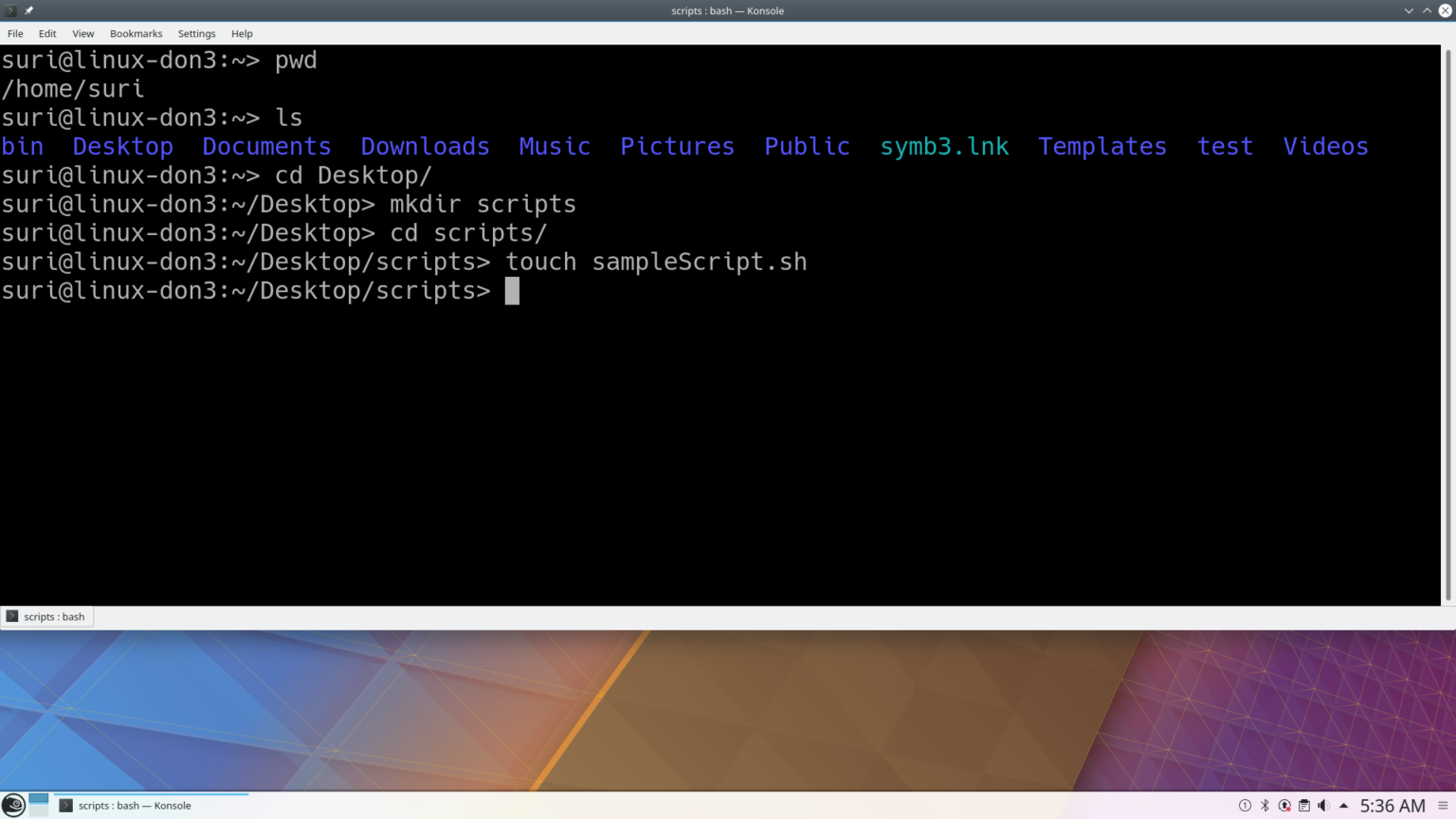Screen dimensions: 1456x819
Task: Open the software updates tray icon
Action: point(1284,806)
